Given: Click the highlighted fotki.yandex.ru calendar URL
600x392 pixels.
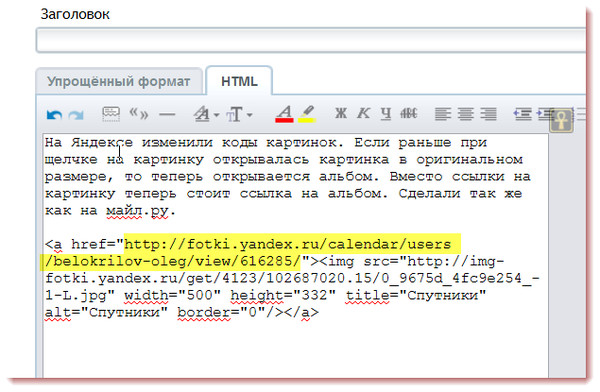Looking at the screenshot, I should (251, 253).
